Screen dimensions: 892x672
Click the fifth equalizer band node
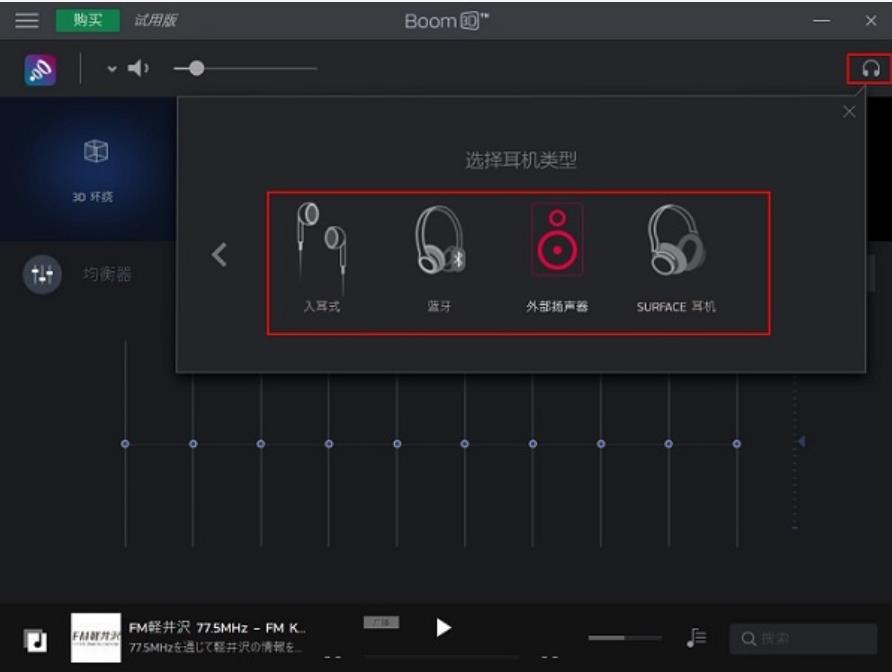point(397,444)
